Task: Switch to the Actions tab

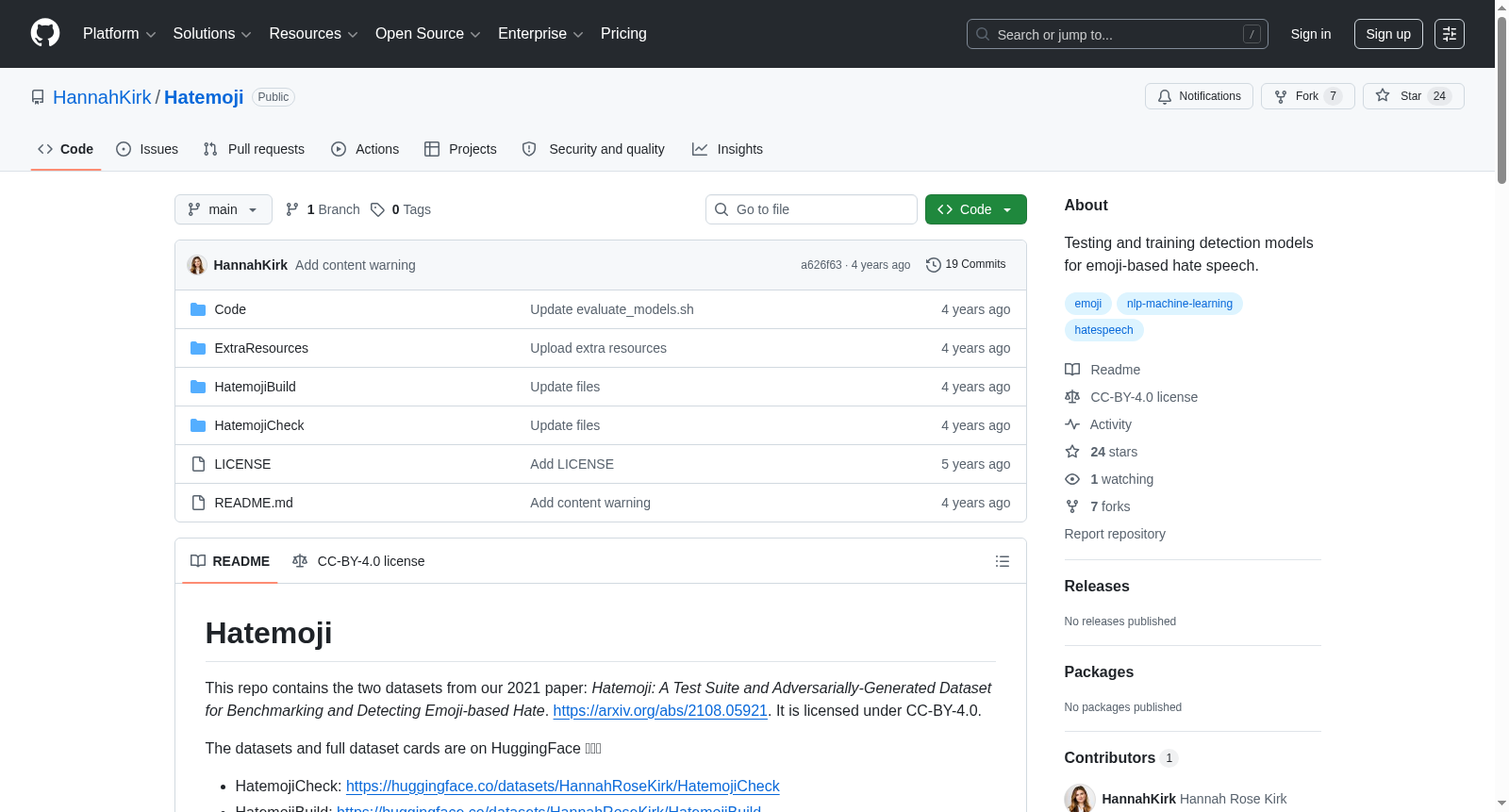Action: coord(365,149)
